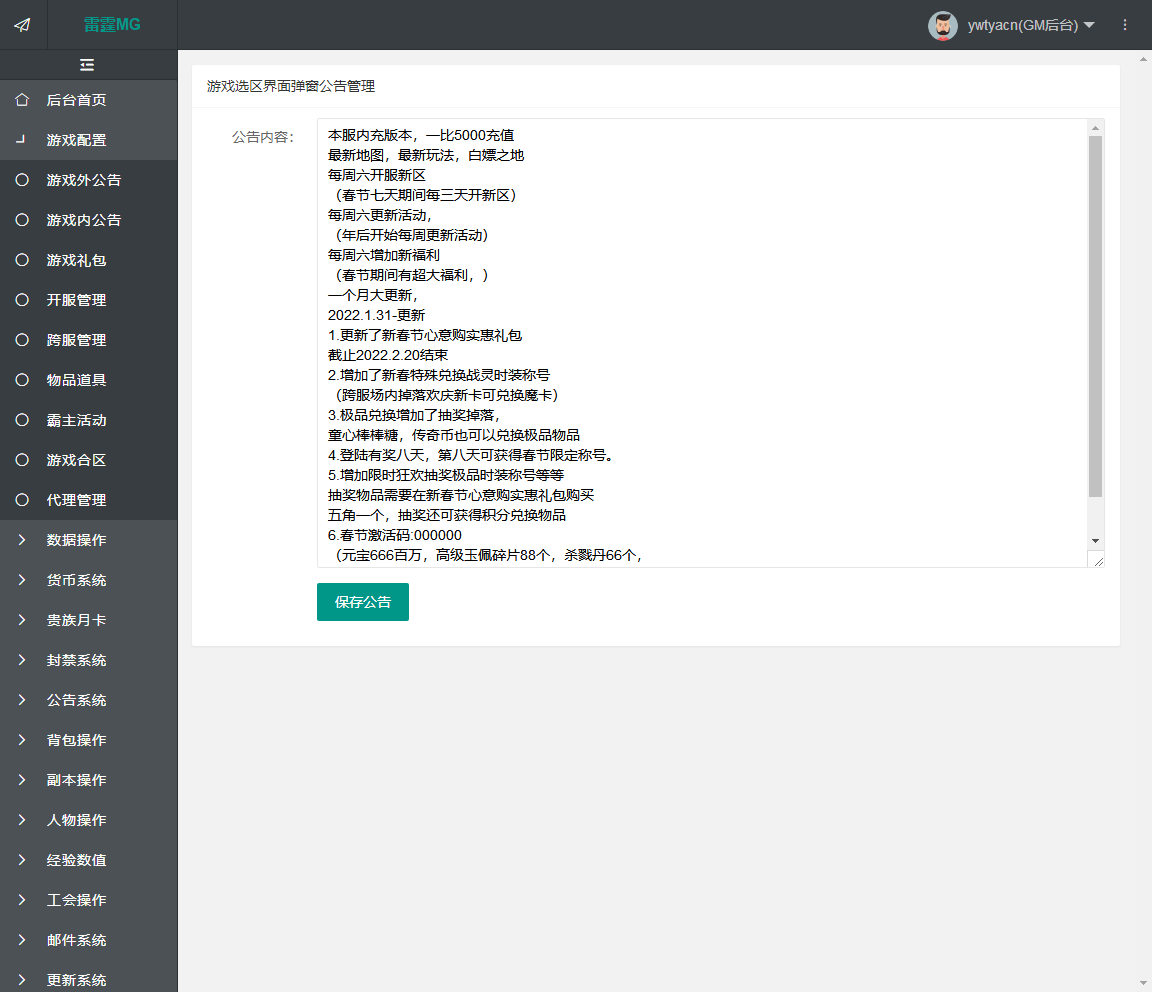Expand the 货币系统 menu chevron
The height and width of the screenshot is (992, 1152).
(x=22, y=580)
